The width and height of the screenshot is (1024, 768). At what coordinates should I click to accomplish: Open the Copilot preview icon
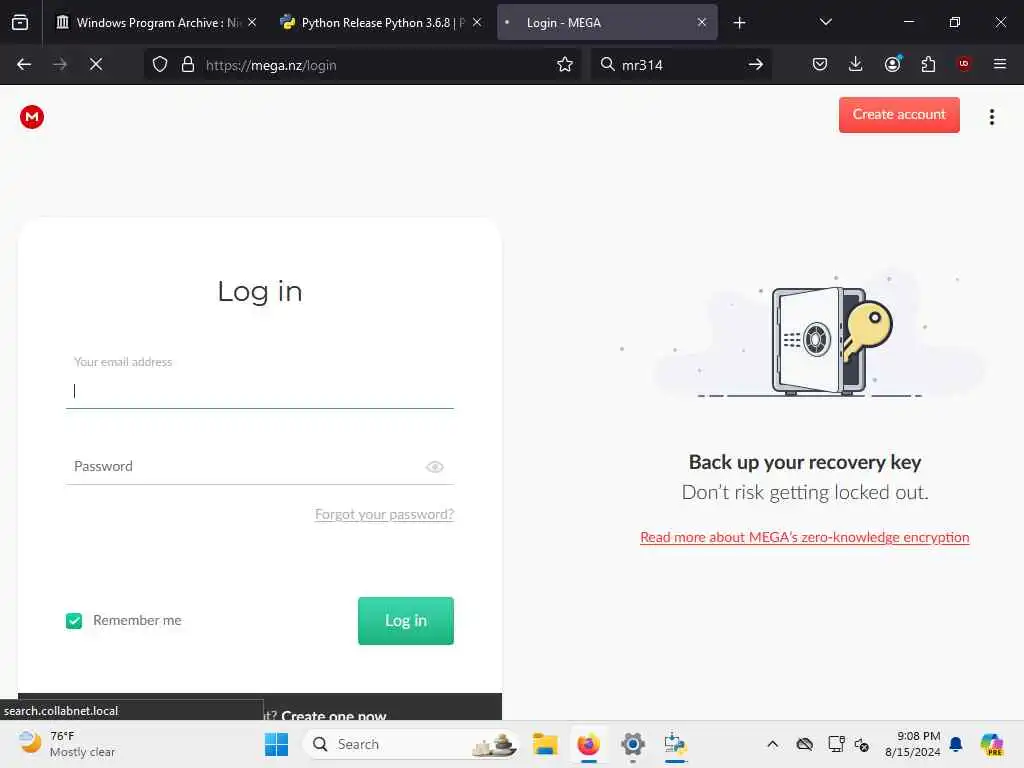[x=991, y=744]
